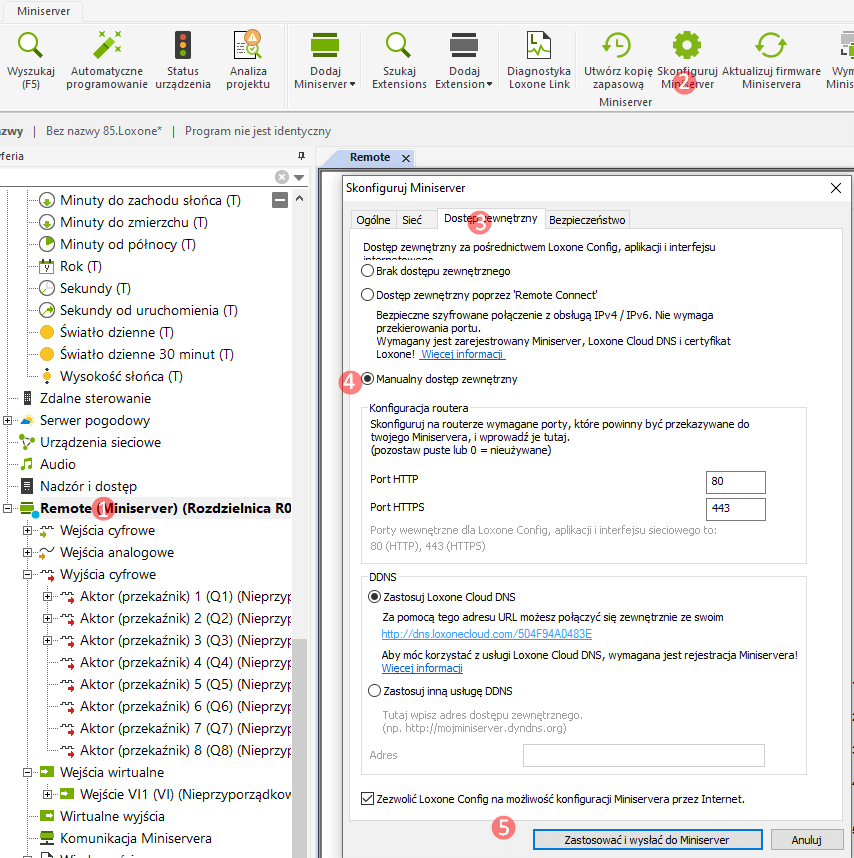This screenshot has height=858, width=854.
Task: Expand Aktor (przekaźnik) 1 (Q1) node
Action: coord(48,597)
